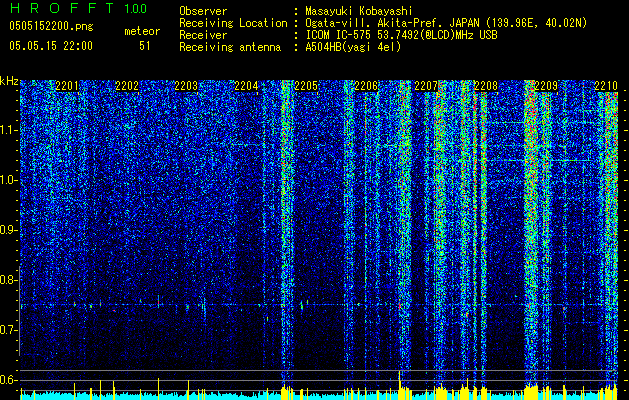629x400 pixels.
Task: Click the Receiving Location label
Action: [233, 23]
